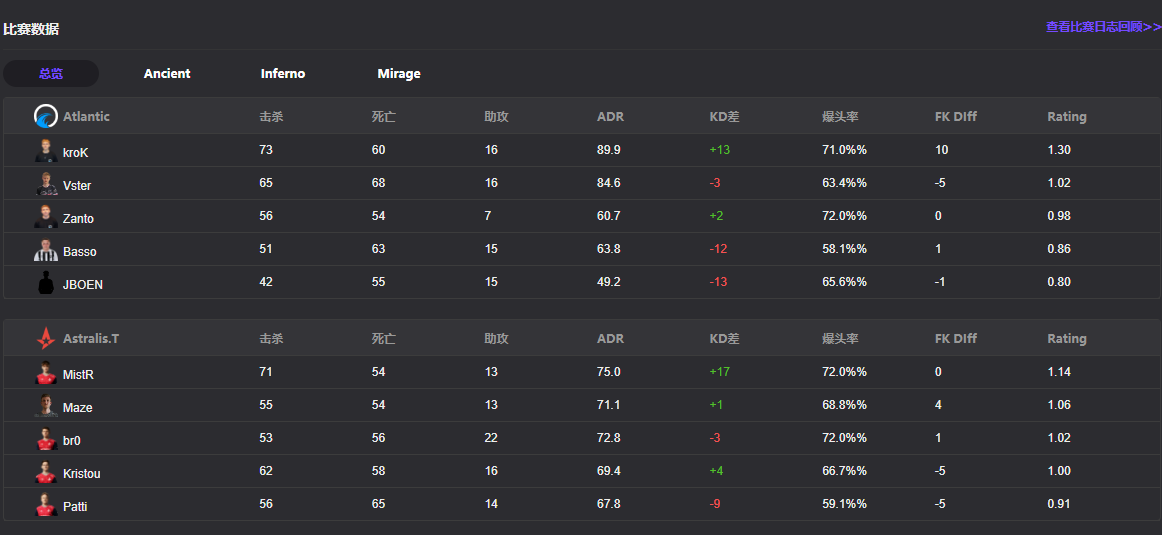The image size is (1162, 535).
Task: Click Basso's headshot rate 58.1%%
Action: [845, 249]
